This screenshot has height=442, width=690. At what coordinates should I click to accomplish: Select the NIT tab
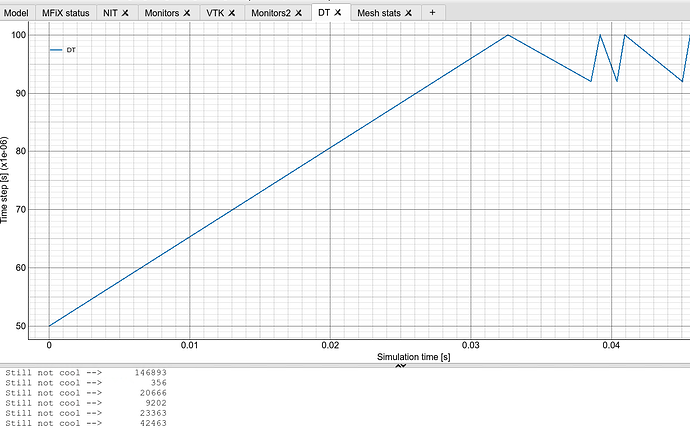pyautogui.click(x=110, y=13)
